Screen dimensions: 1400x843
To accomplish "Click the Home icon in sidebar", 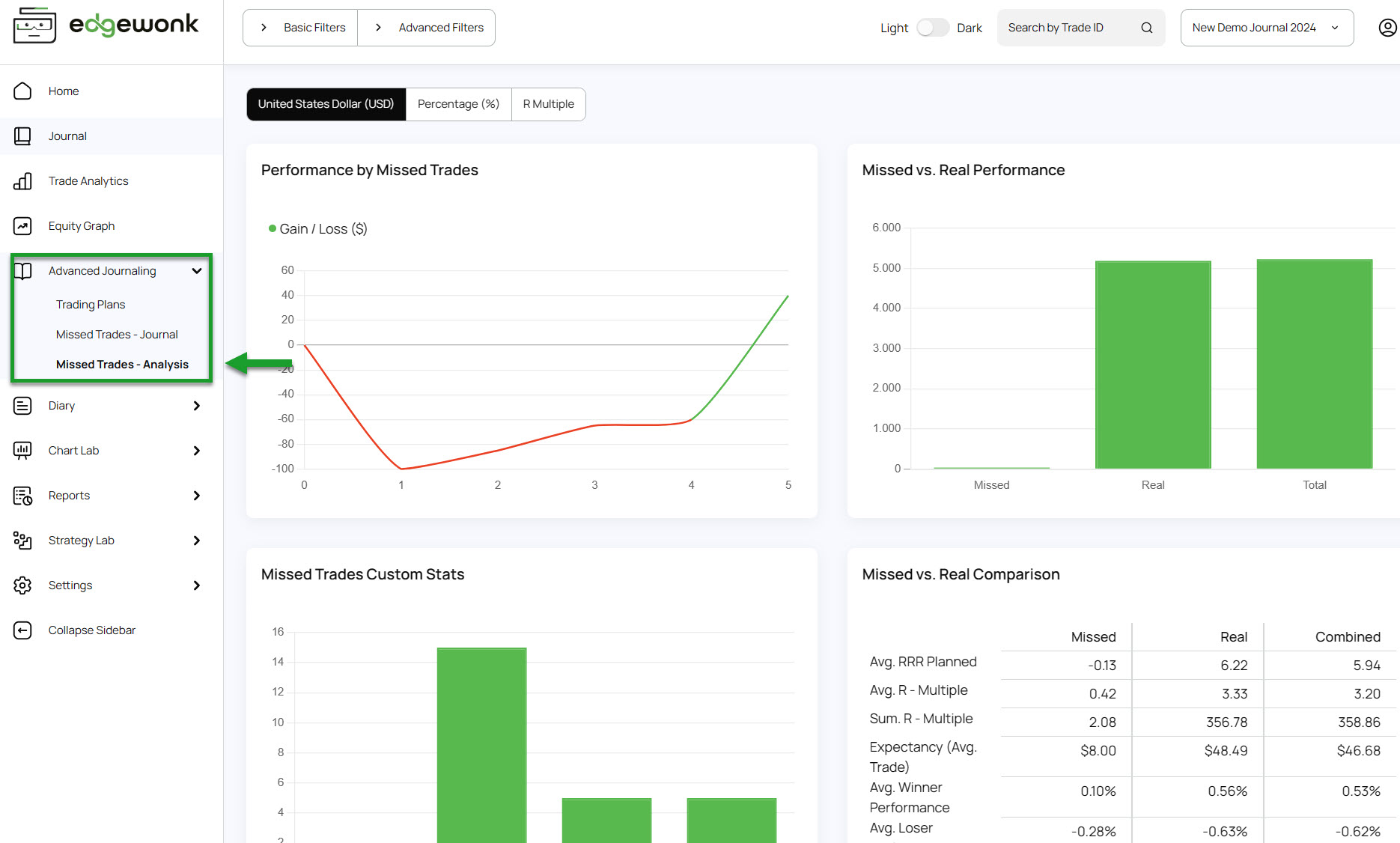I will [x=22, y=91].
